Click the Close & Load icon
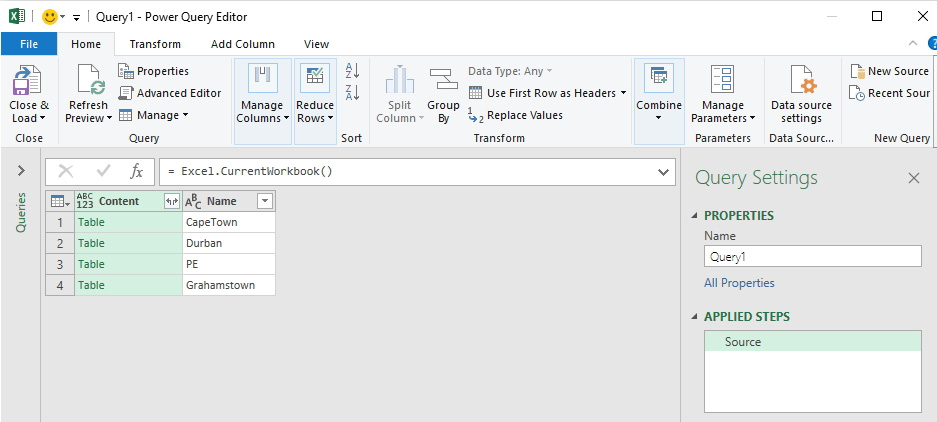 pyautogui.click(x=27, y=79)
